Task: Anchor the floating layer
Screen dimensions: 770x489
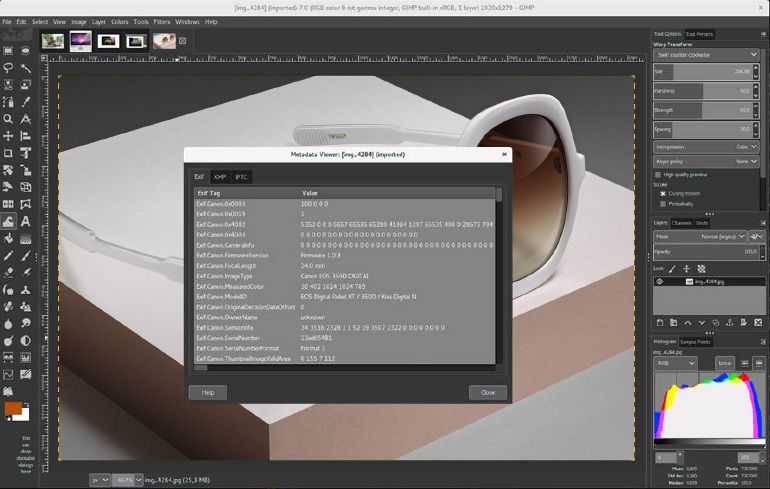Action: coord(730,323)
